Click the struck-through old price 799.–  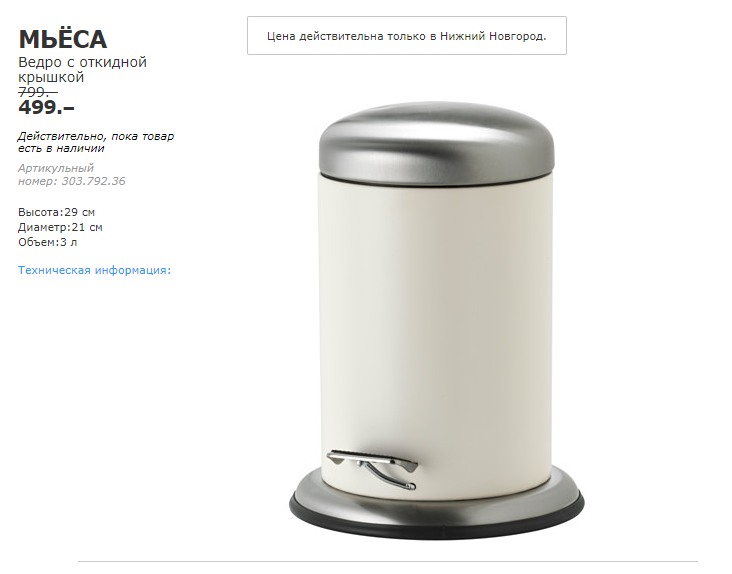tap(37, 92)
